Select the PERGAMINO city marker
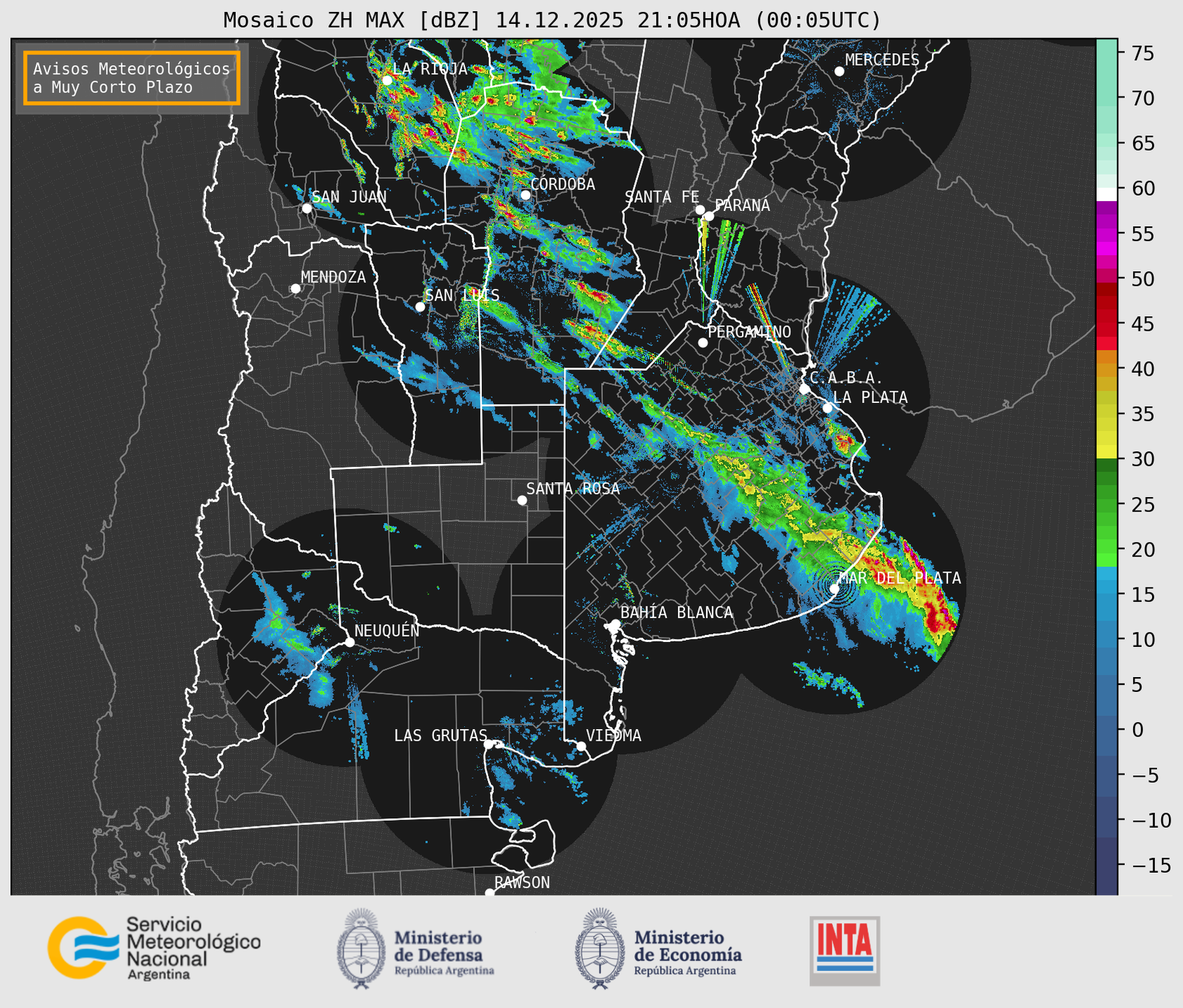This screenshot has width=1183, height=1008. [x=703, y=343]
